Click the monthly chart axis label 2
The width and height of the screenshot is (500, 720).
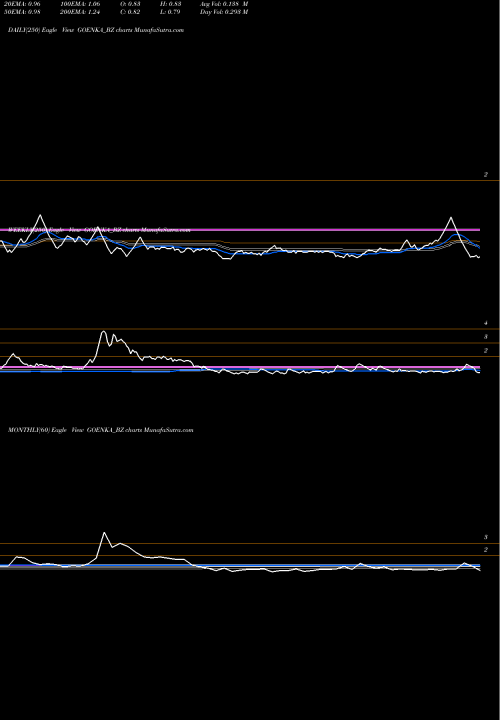click(x=486, y=550)
